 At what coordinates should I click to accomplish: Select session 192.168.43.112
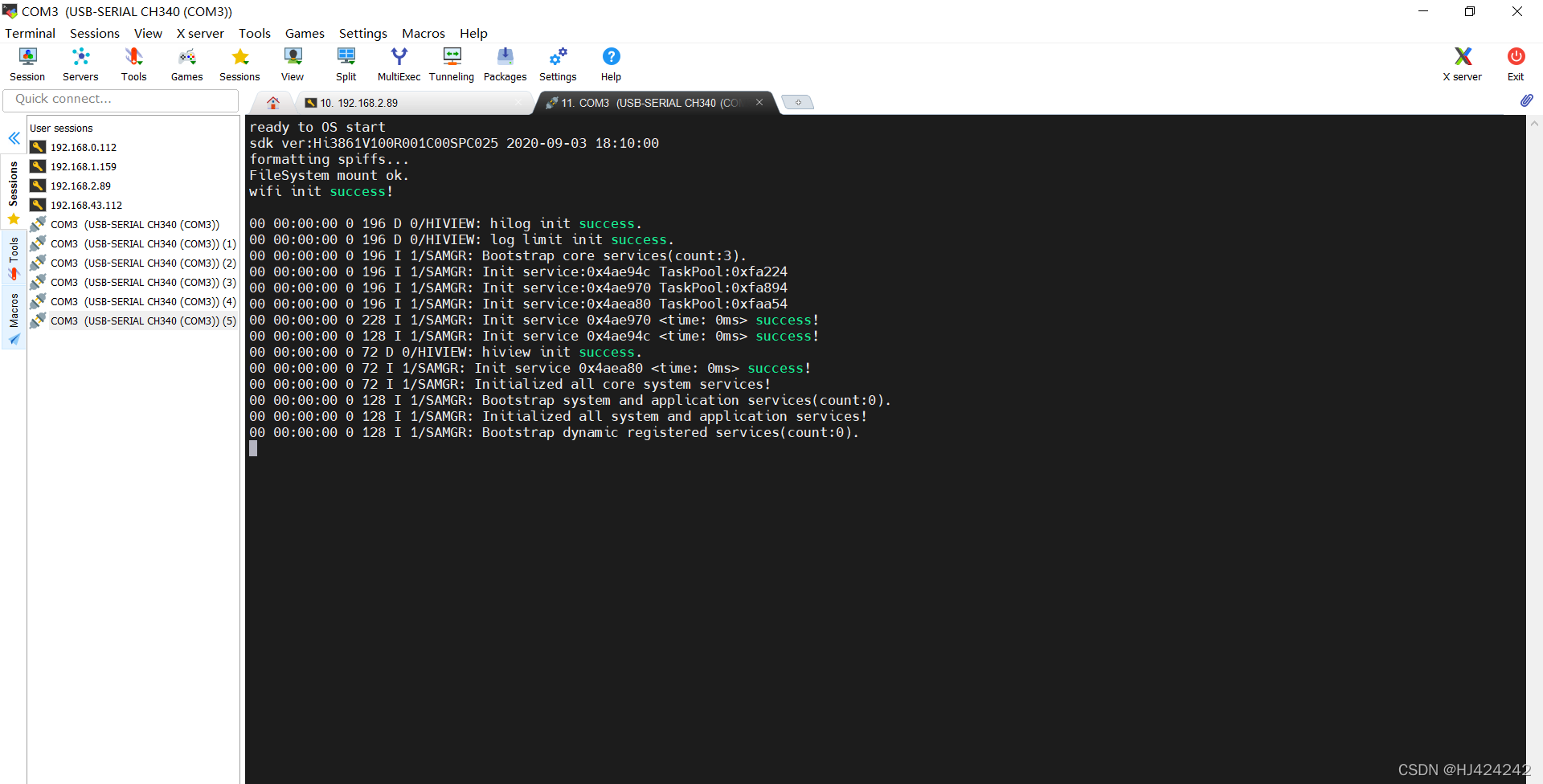coord(86,205)
